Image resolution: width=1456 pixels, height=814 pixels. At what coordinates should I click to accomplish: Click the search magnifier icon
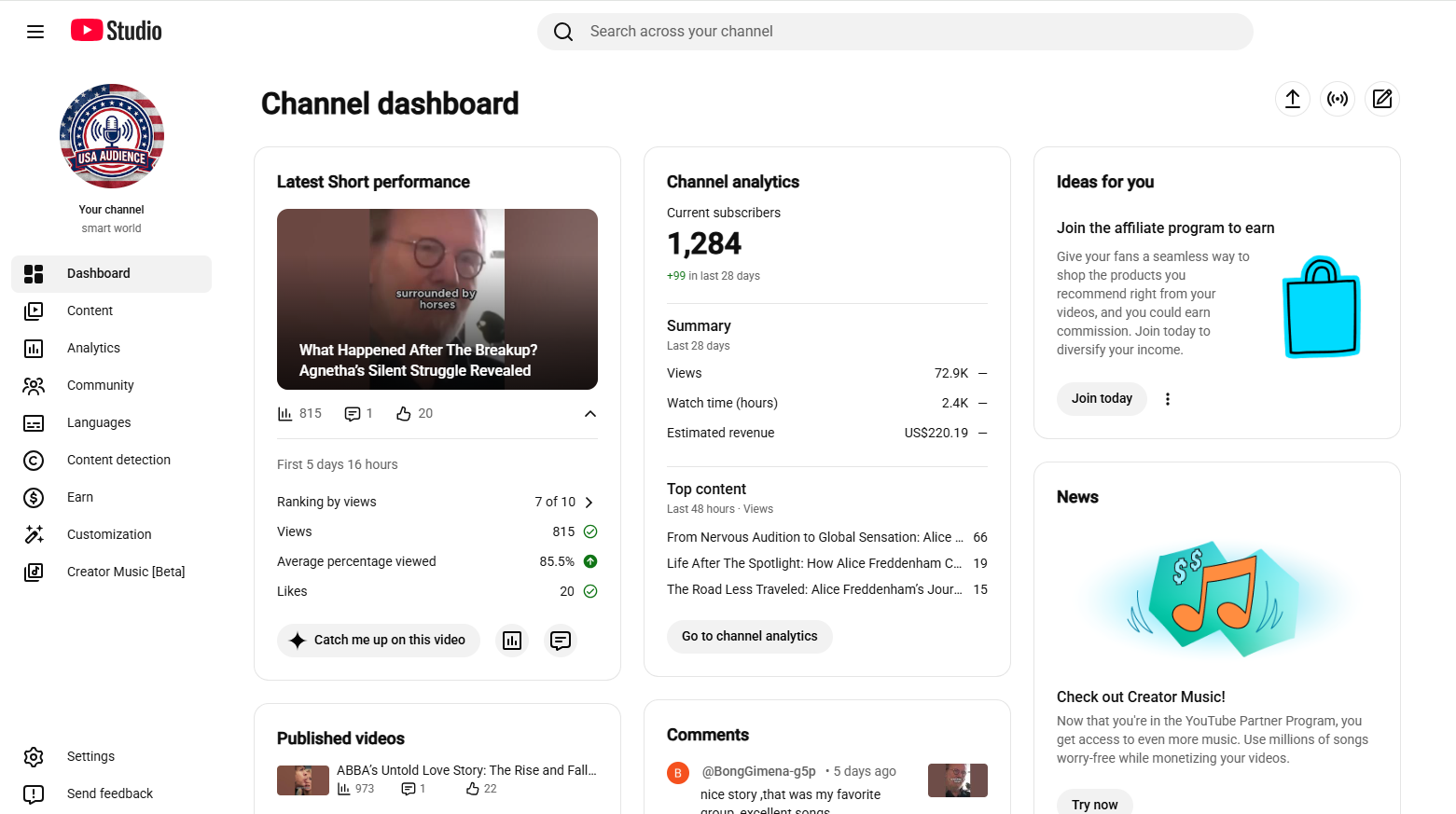point(563,32)
